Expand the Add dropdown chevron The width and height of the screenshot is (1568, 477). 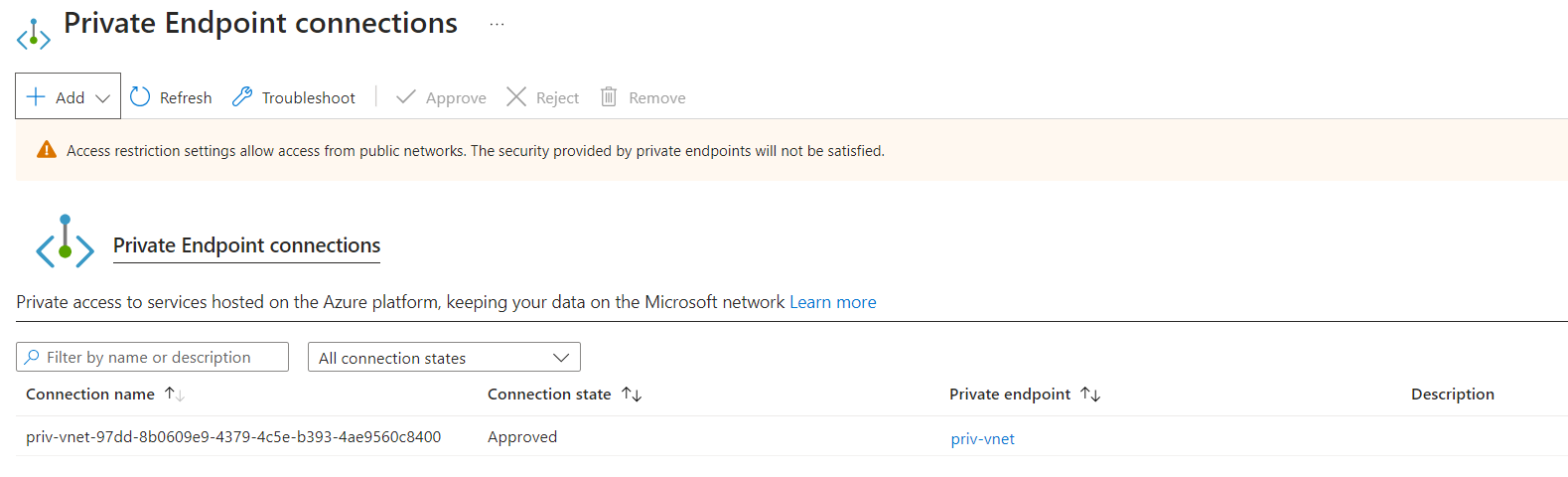[102, 98]
